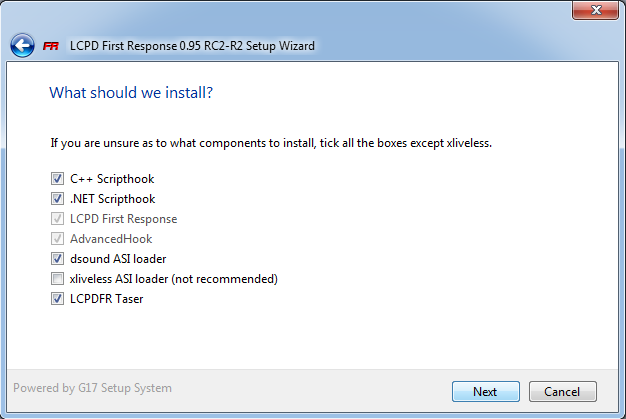Viewport: 626px width, 419px height.
Task: Untick the C++ Scripthook checkbox
Action: [57, 179]
